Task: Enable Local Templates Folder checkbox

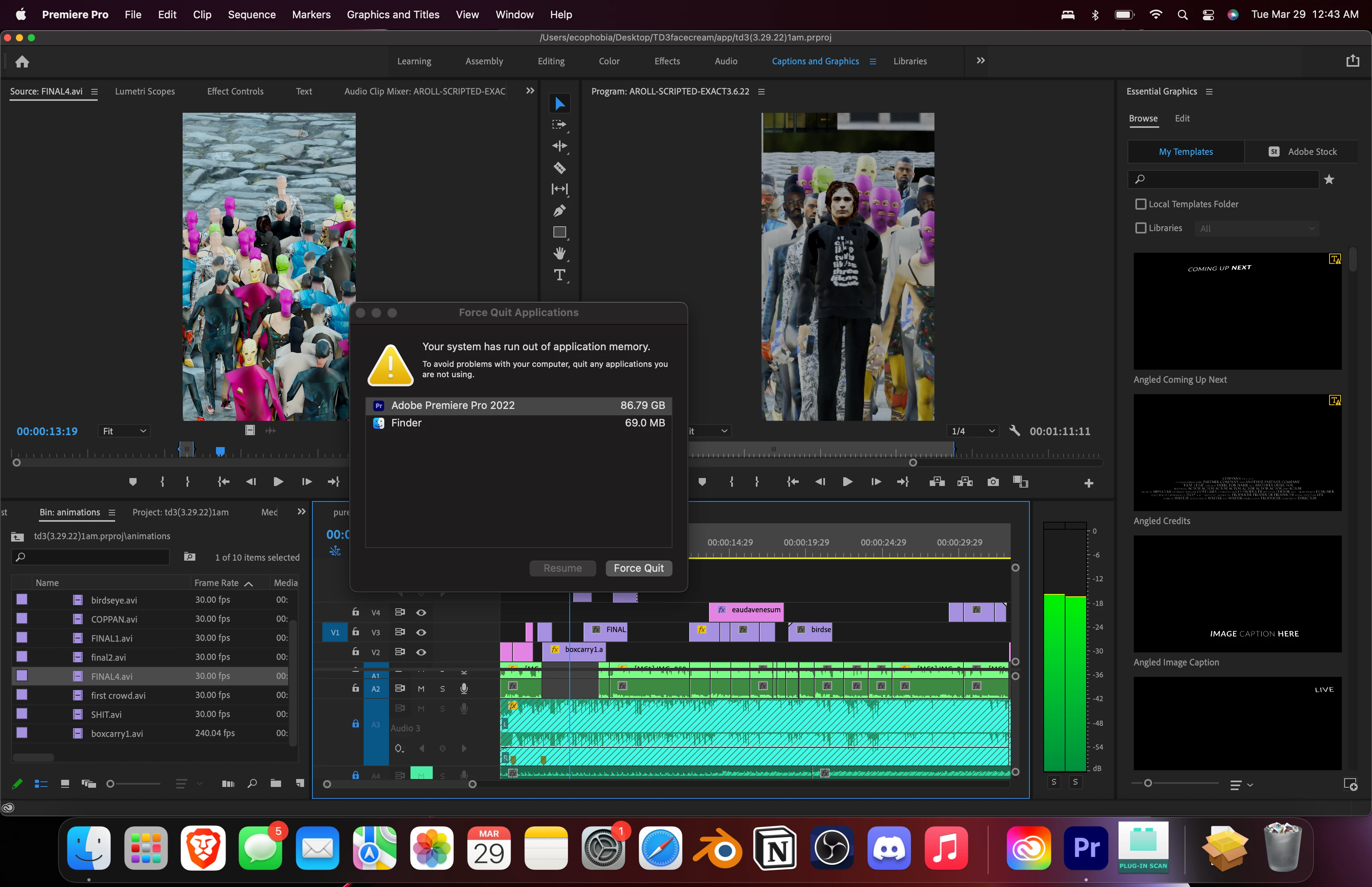Action: tap(1140, 204)
